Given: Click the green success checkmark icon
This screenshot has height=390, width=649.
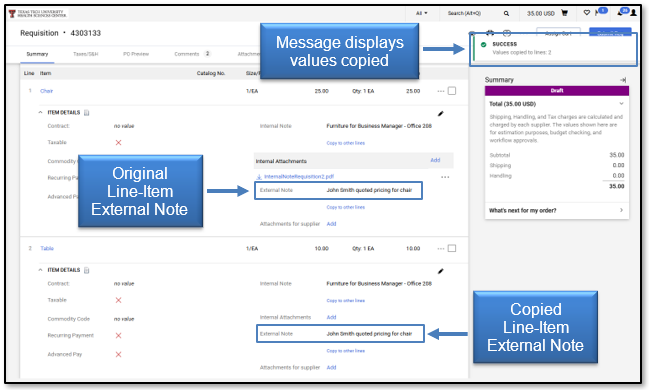Looking at the screenshot, I should tap(483, 44).
